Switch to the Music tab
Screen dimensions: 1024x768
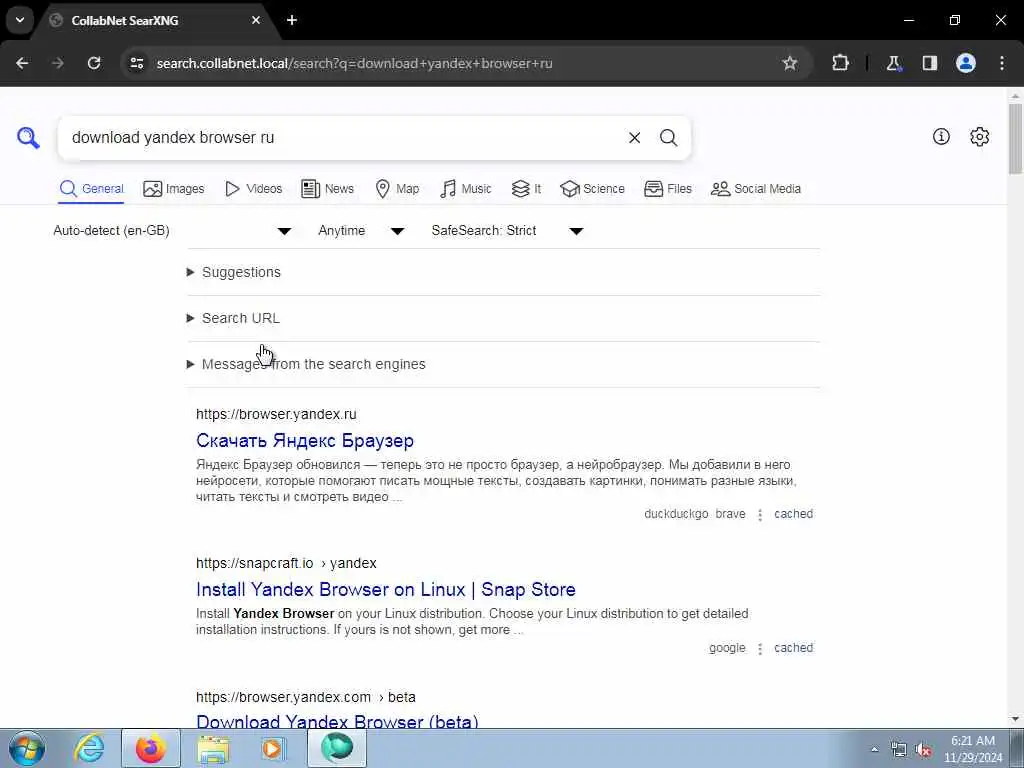(466, 189)
